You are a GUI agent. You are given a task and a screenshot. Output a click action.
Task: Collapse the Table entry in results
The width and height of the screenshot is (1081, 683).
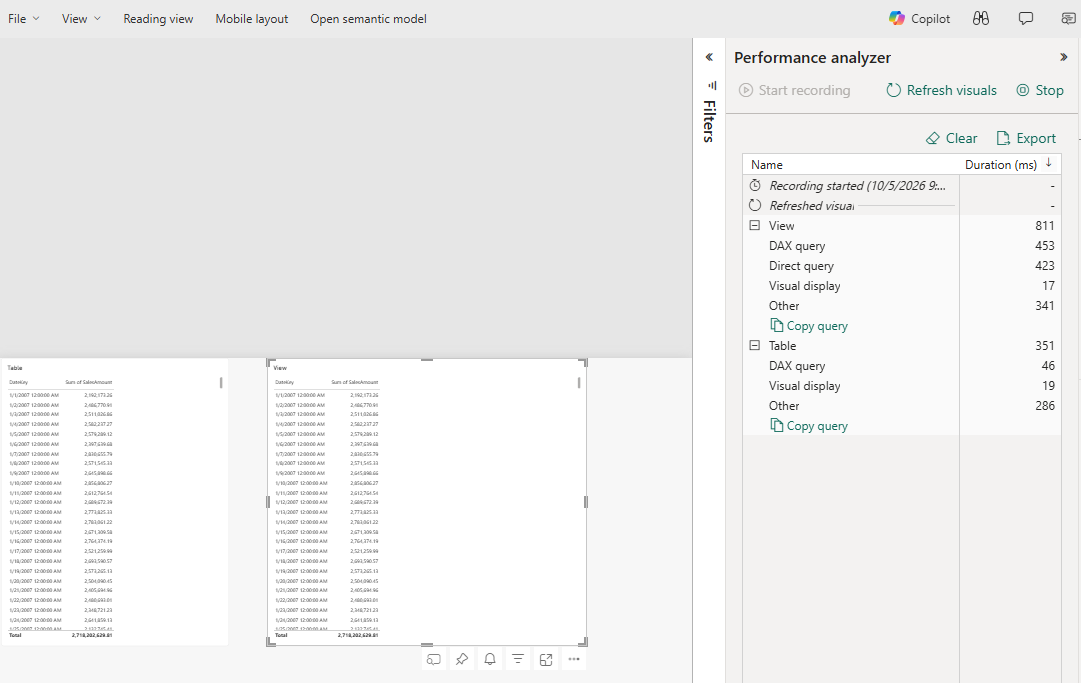click(x=755, y=345)
